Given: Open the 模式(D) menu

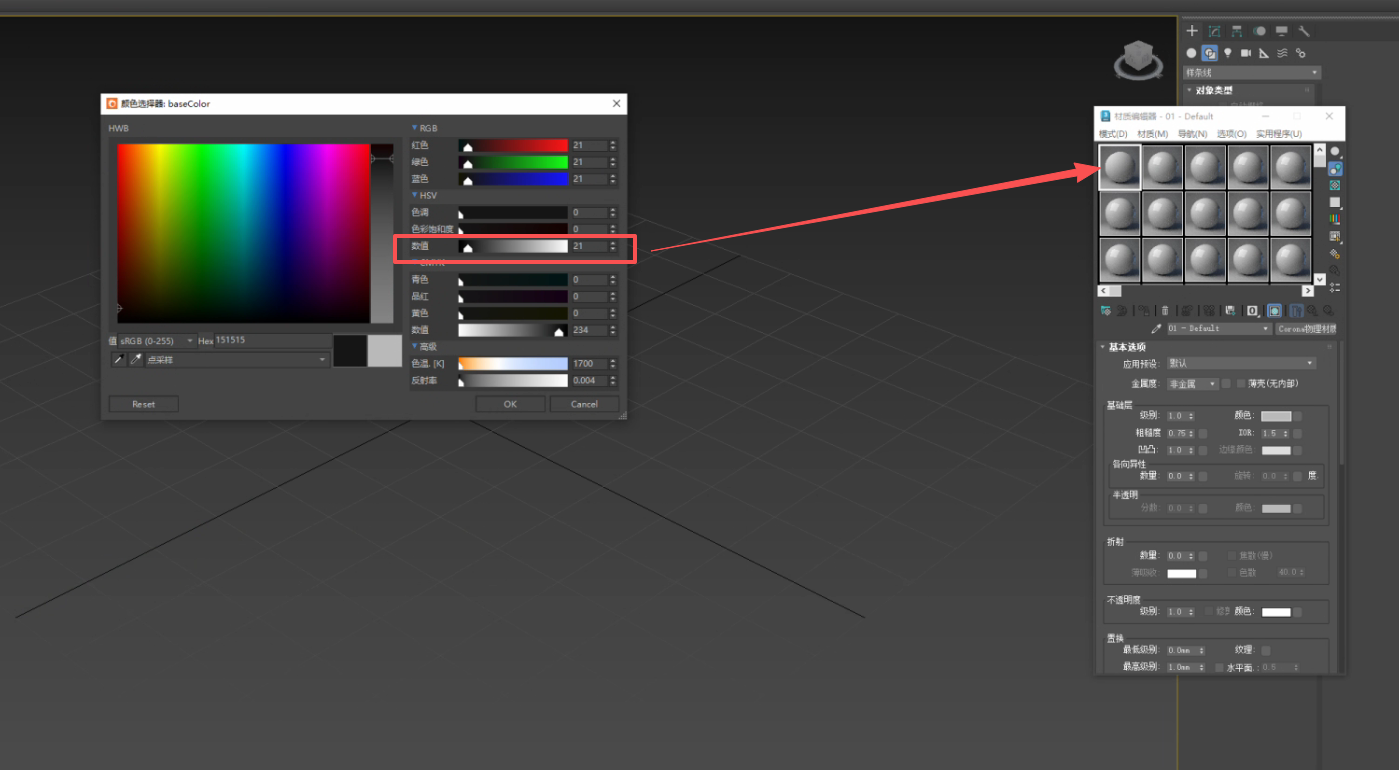Looking at the screenshot, I should coord(1113,134).
